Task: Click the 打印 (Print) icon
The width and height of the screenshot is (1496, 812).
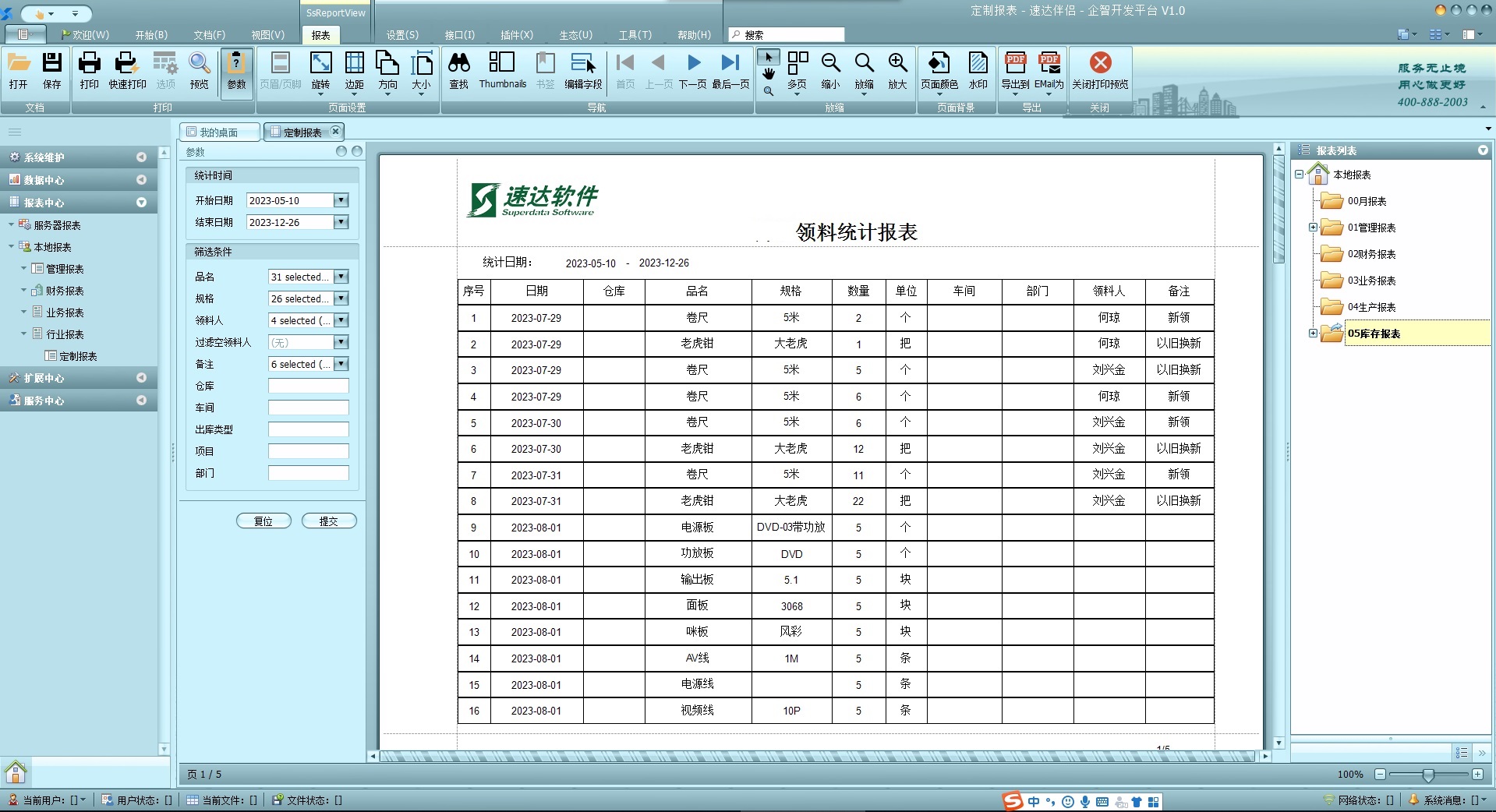Action: click(90, 70)
